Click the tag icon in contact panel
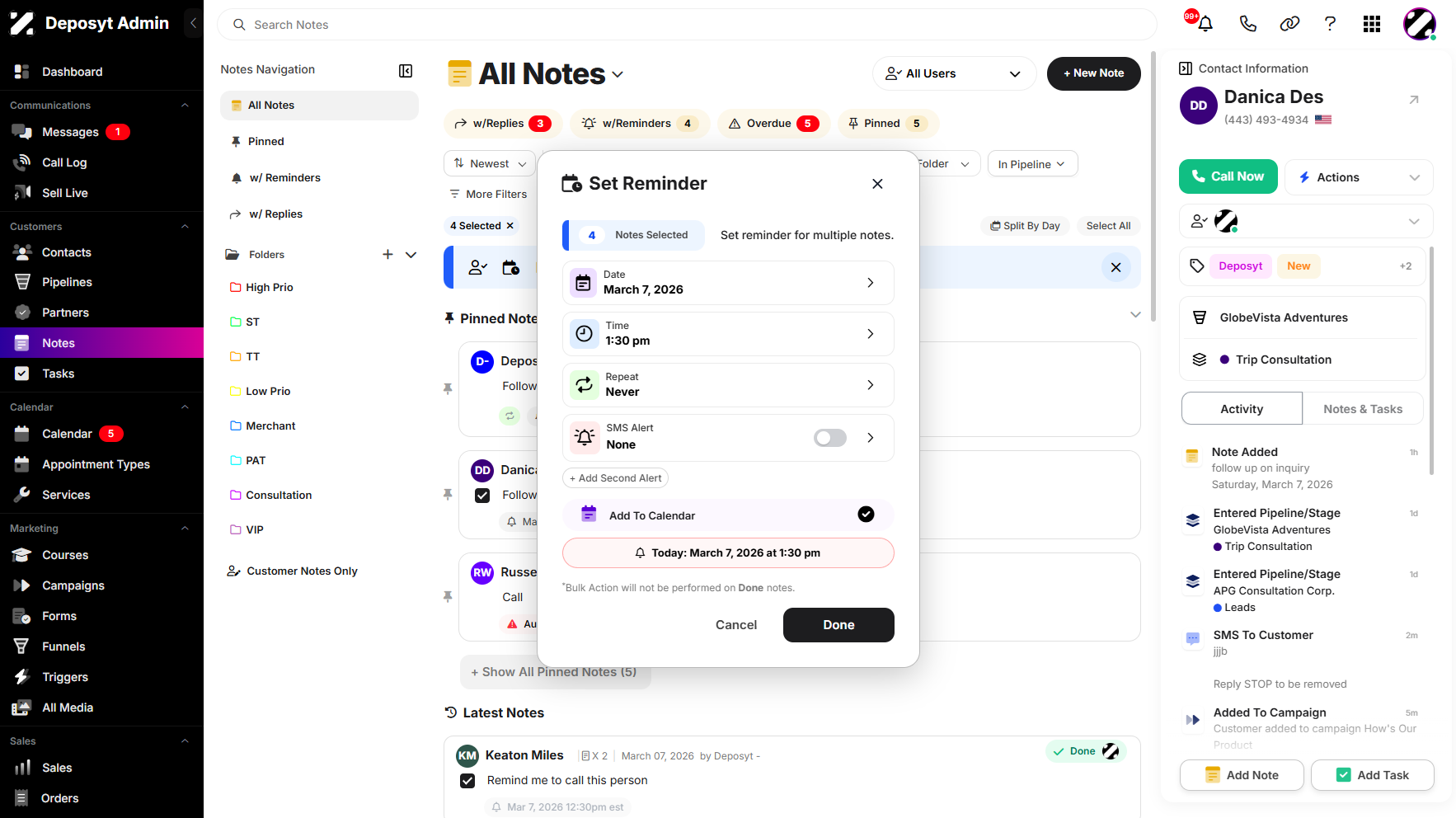Image resolution: width=1456 pixels, height=818 pixels. (1197, 266)
